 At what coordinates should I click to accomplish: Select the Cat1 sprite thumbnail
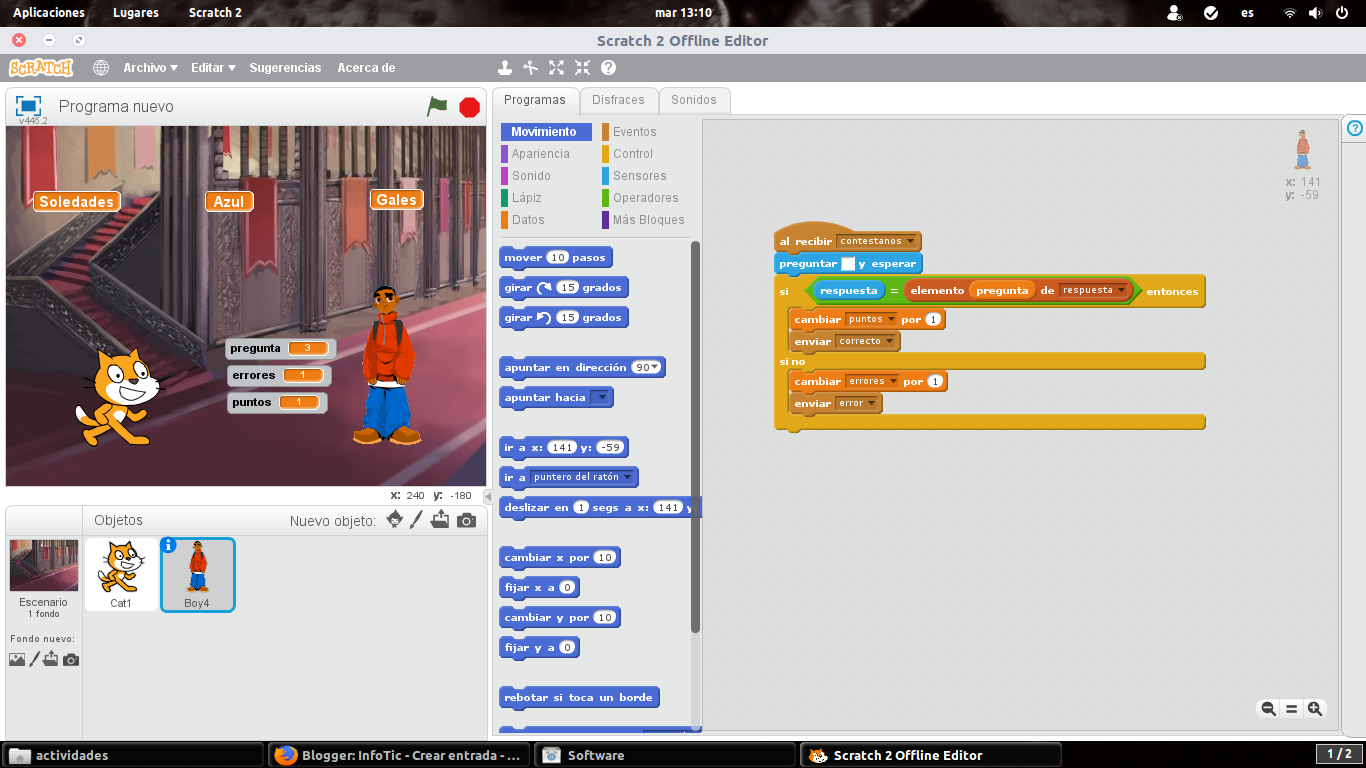pos(121,574)
